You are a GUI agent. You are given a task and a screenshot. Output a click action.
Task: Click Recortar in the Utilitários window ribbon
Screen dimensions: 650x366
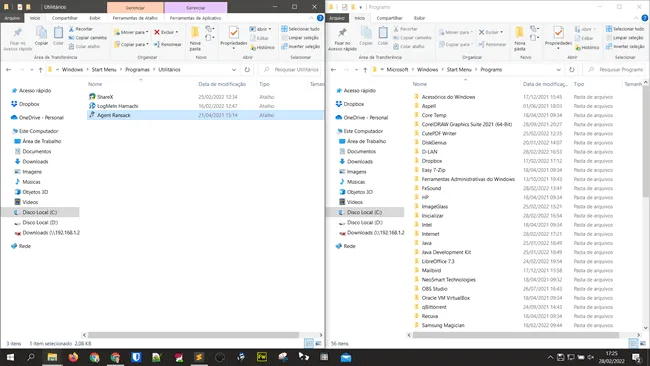tap(81, 29)
